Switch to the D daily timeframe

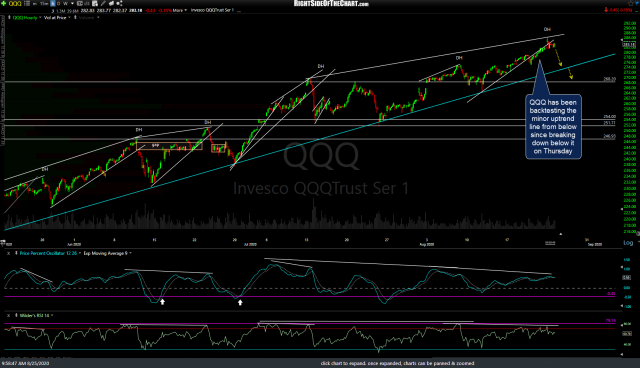point(59,4)
